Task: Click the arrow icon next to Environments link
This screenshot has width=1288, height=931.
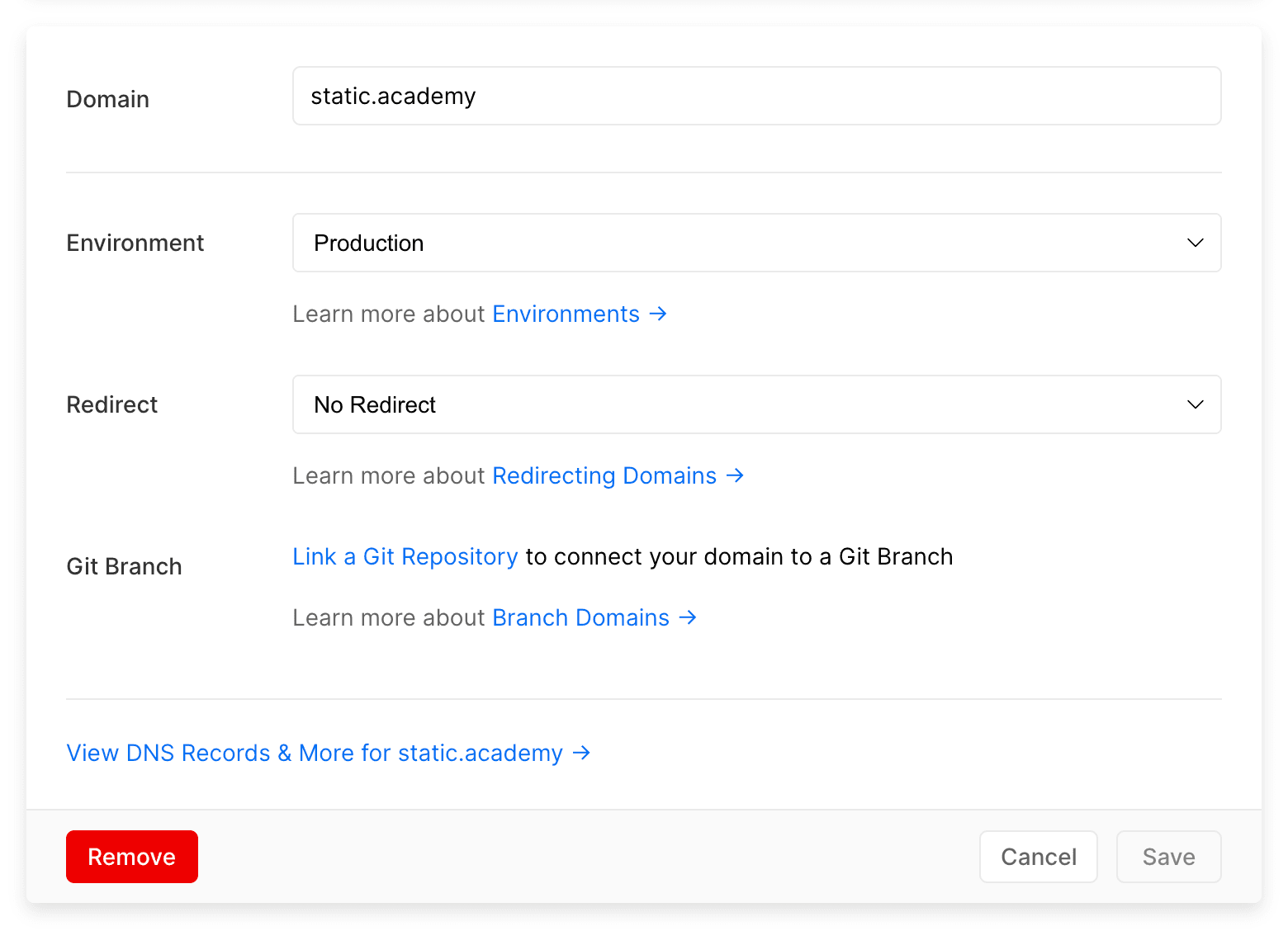Action: [658, 314]
